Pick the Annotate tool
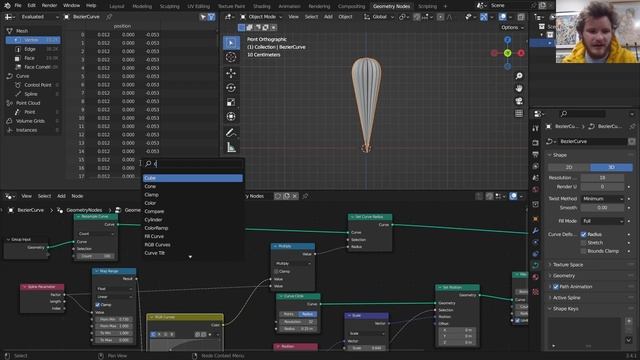 pyautogui.click(x=231, y=133)
